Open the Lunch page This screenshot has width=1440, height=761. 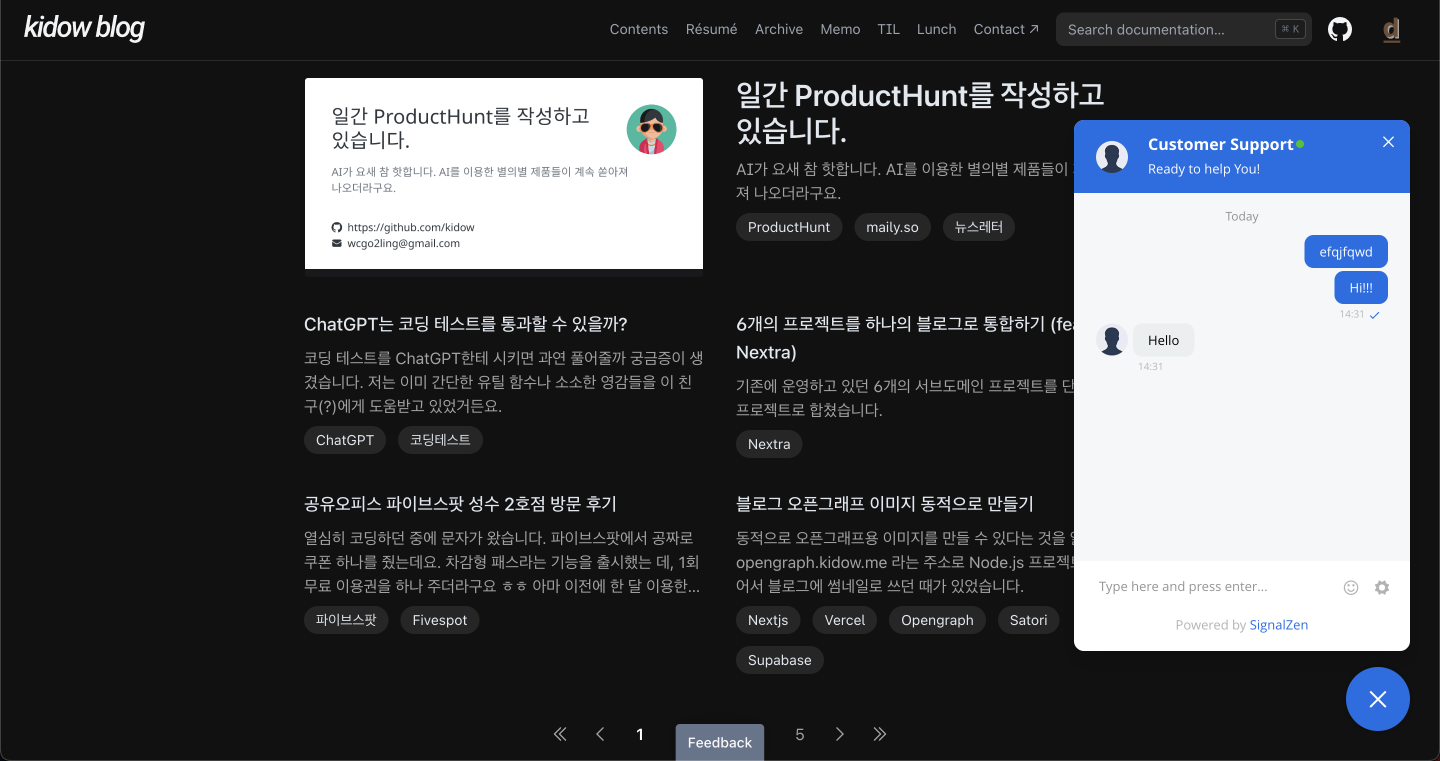click(937, 29)
